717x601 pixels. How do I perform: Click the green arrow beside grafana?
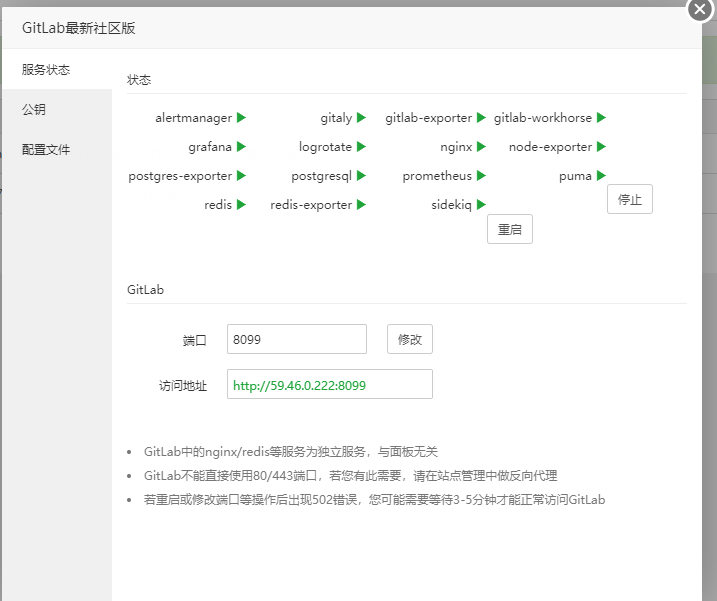(241, 146)
